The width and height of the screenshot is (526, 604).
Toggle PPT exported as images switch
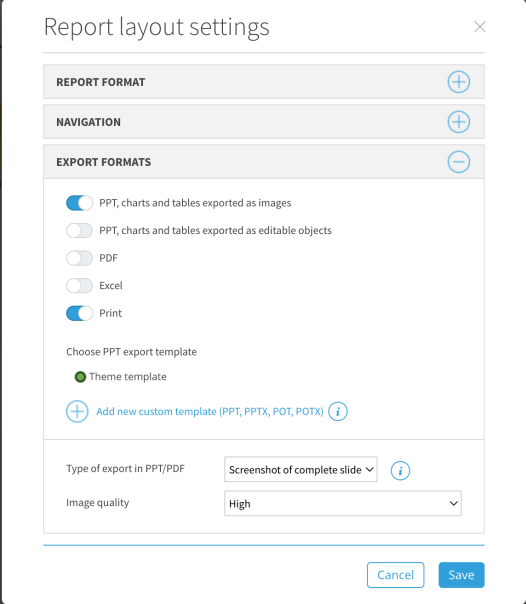(79, 203)
